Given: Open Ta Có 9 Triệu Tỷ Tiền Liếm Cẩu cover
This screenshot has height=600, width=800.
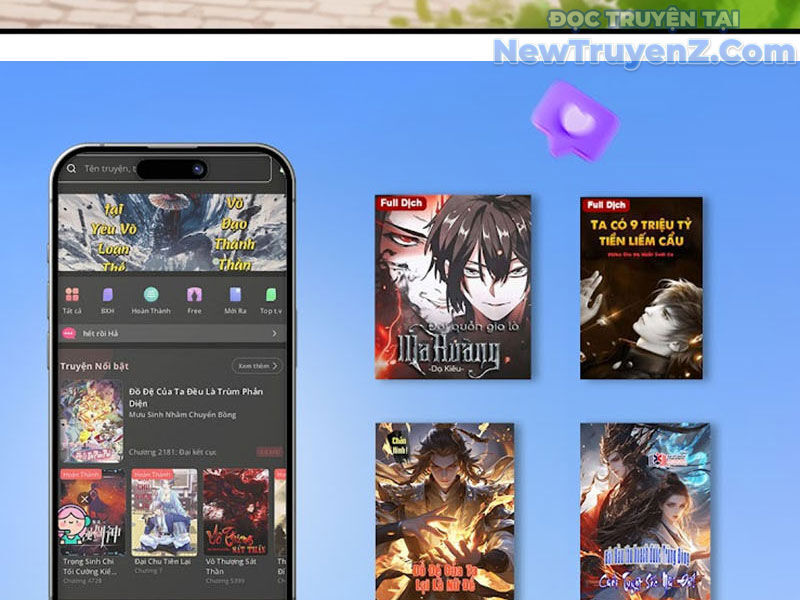Looking at the screenshot, I should [x=641, y=287].
